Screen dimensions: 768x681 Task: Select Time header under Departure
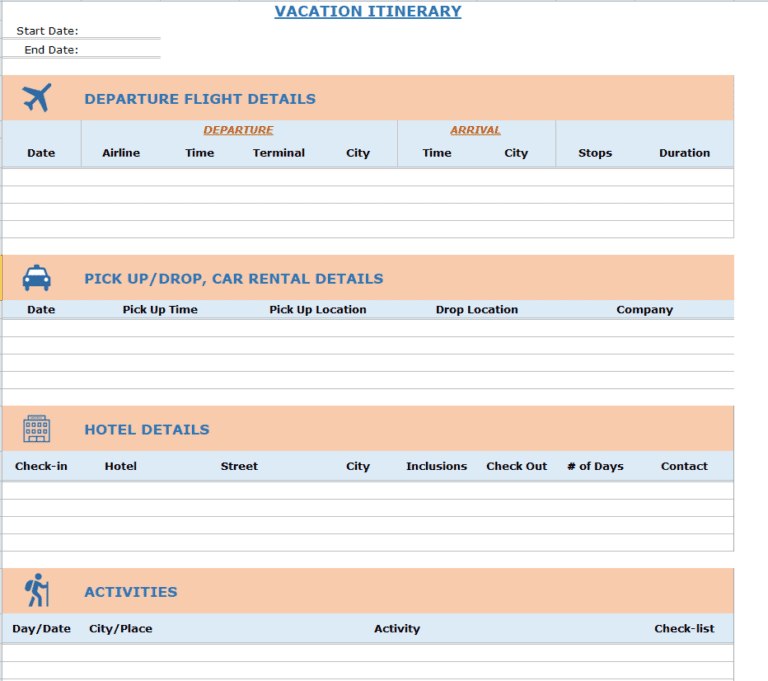pyautogui.click(x=199, y=153)
